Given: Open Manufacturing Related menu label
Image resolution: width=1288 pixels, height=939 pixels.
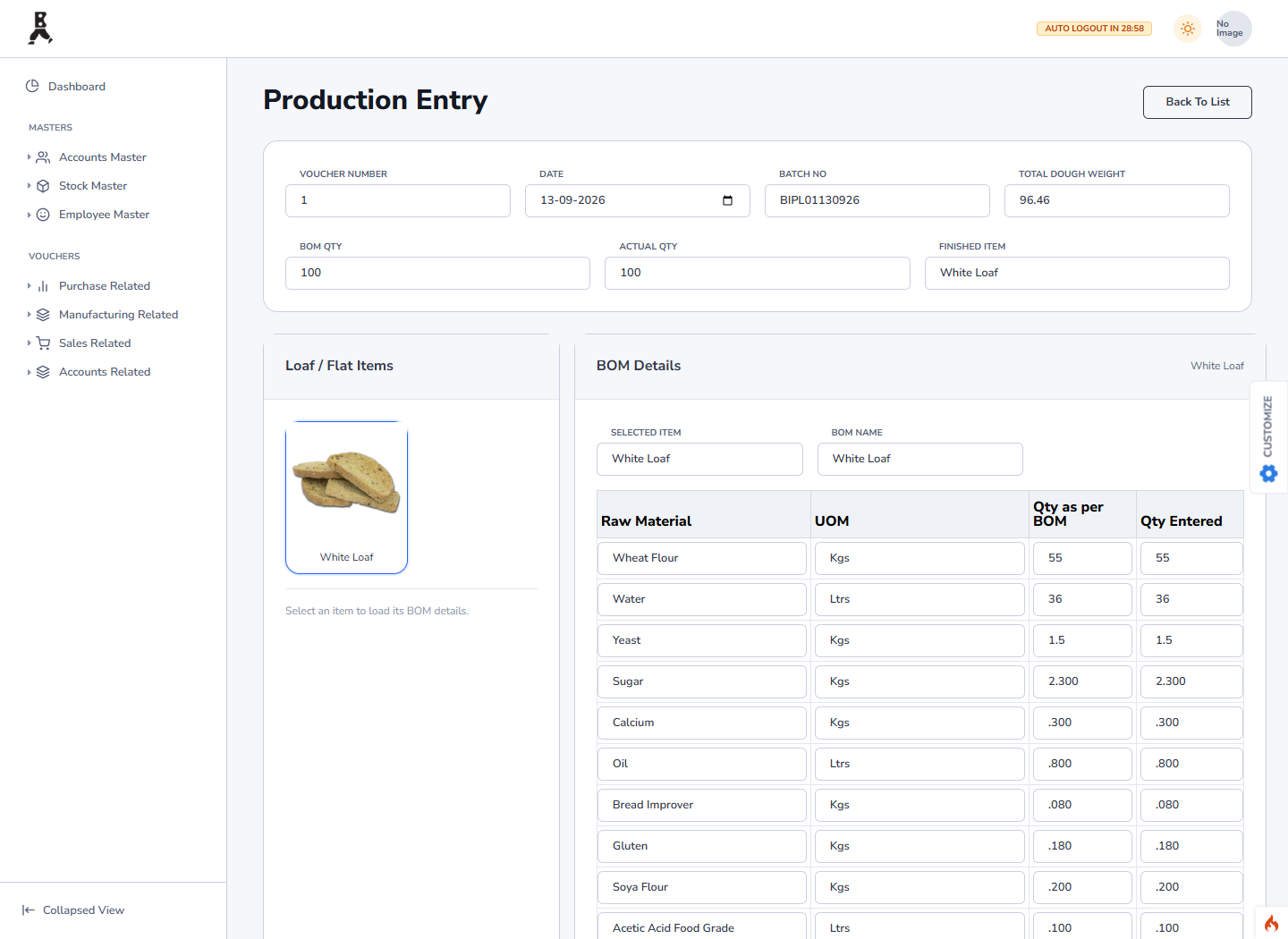Looking at the screenshot, I should click(118, 315).
